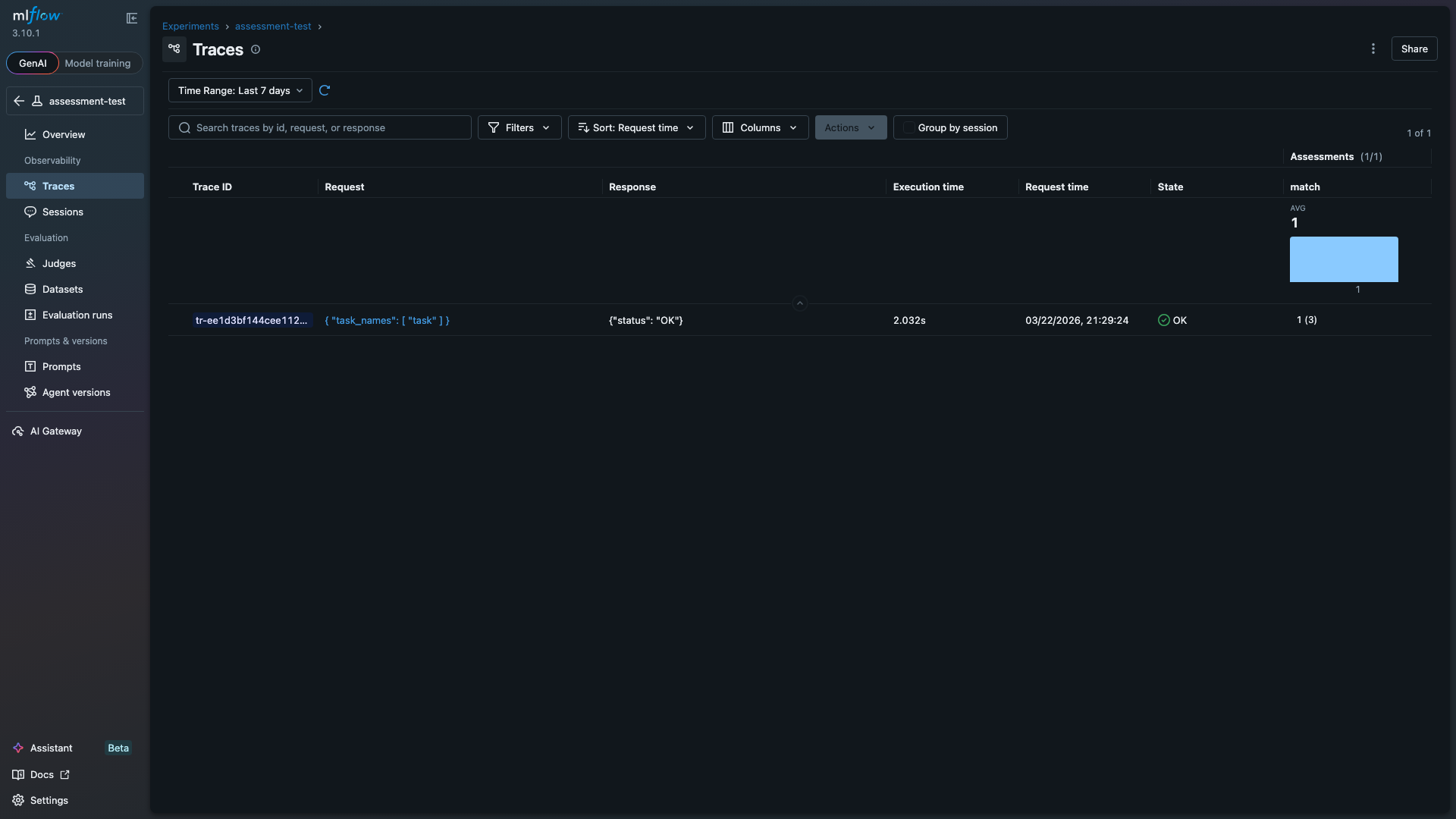Screen dimensions: 1456x819
Task: Open trace tr-ee1d3bf144cee112
Action: 251,320
